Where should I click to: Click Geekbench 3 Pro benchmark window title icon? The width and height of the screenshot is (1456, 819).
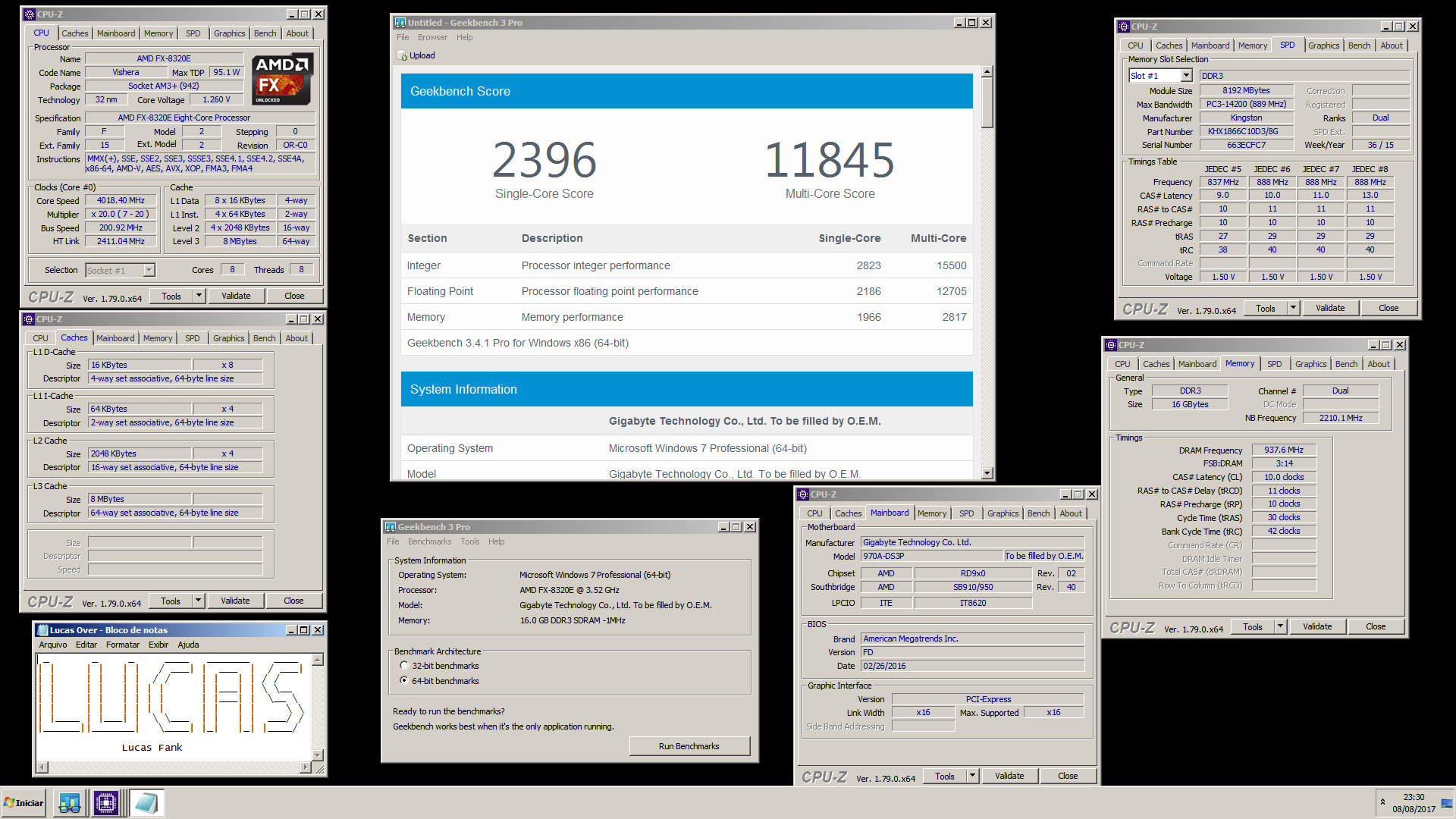pyautogui.click(x=391, y=527)
